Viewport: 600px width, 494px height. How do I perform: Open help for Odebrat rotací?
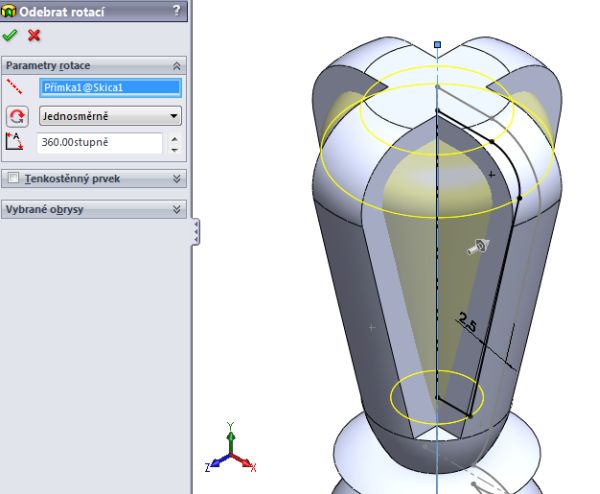[177, 10]
